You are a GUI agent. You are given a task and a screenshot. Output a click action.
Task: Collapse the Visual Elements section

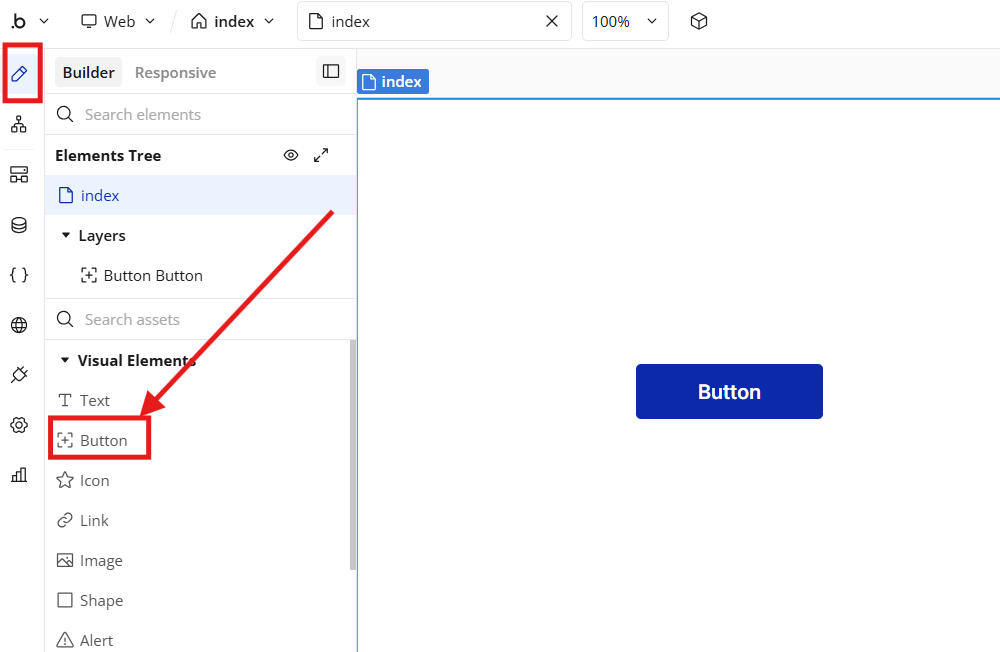[65, 360]
